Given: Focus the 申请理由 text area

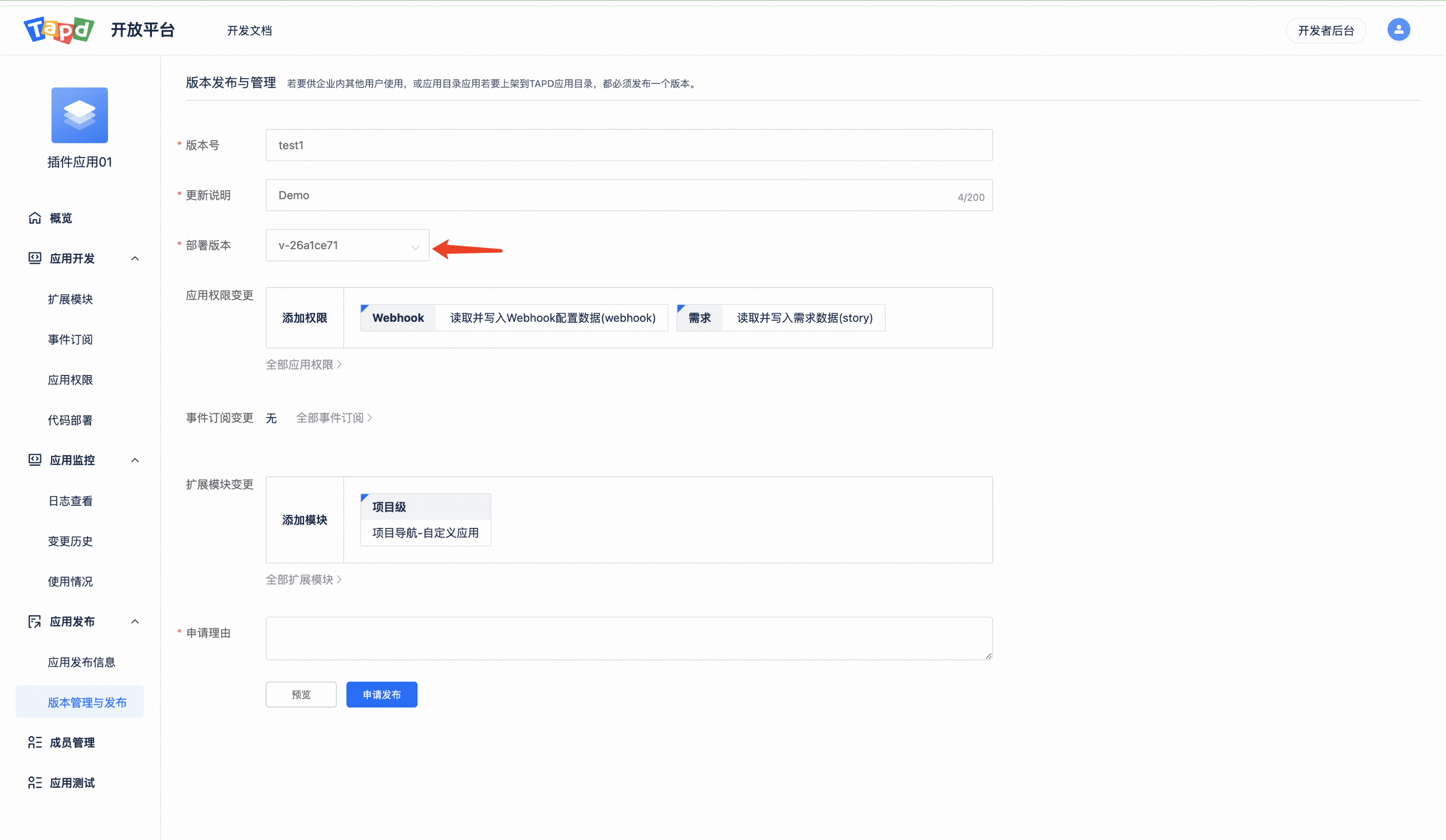Looking at the screenshot, I should pos(628,638).
